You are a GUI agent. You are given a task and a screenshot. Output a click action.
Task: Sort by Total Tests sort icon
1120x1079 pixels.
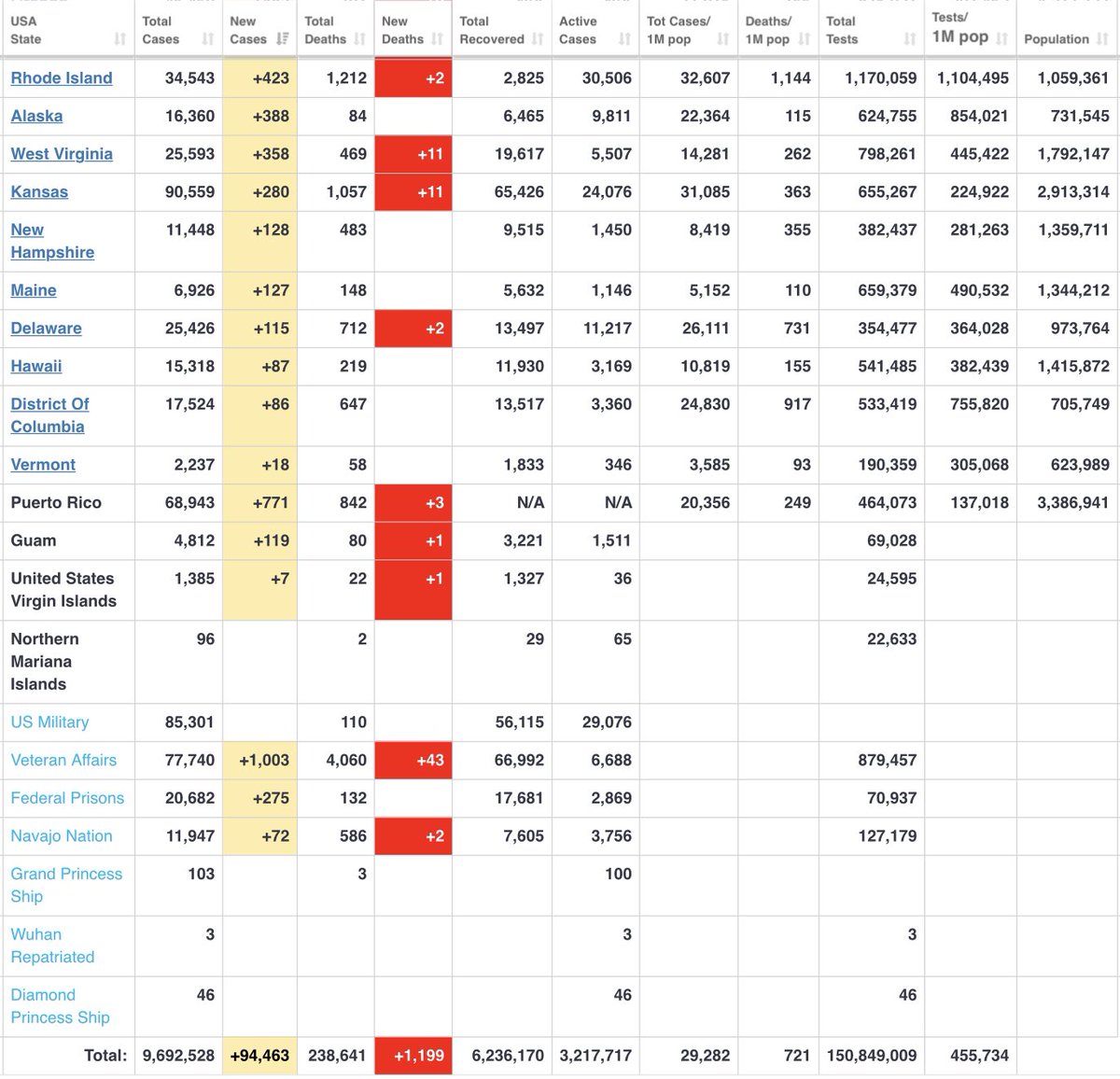coord(909,39)
